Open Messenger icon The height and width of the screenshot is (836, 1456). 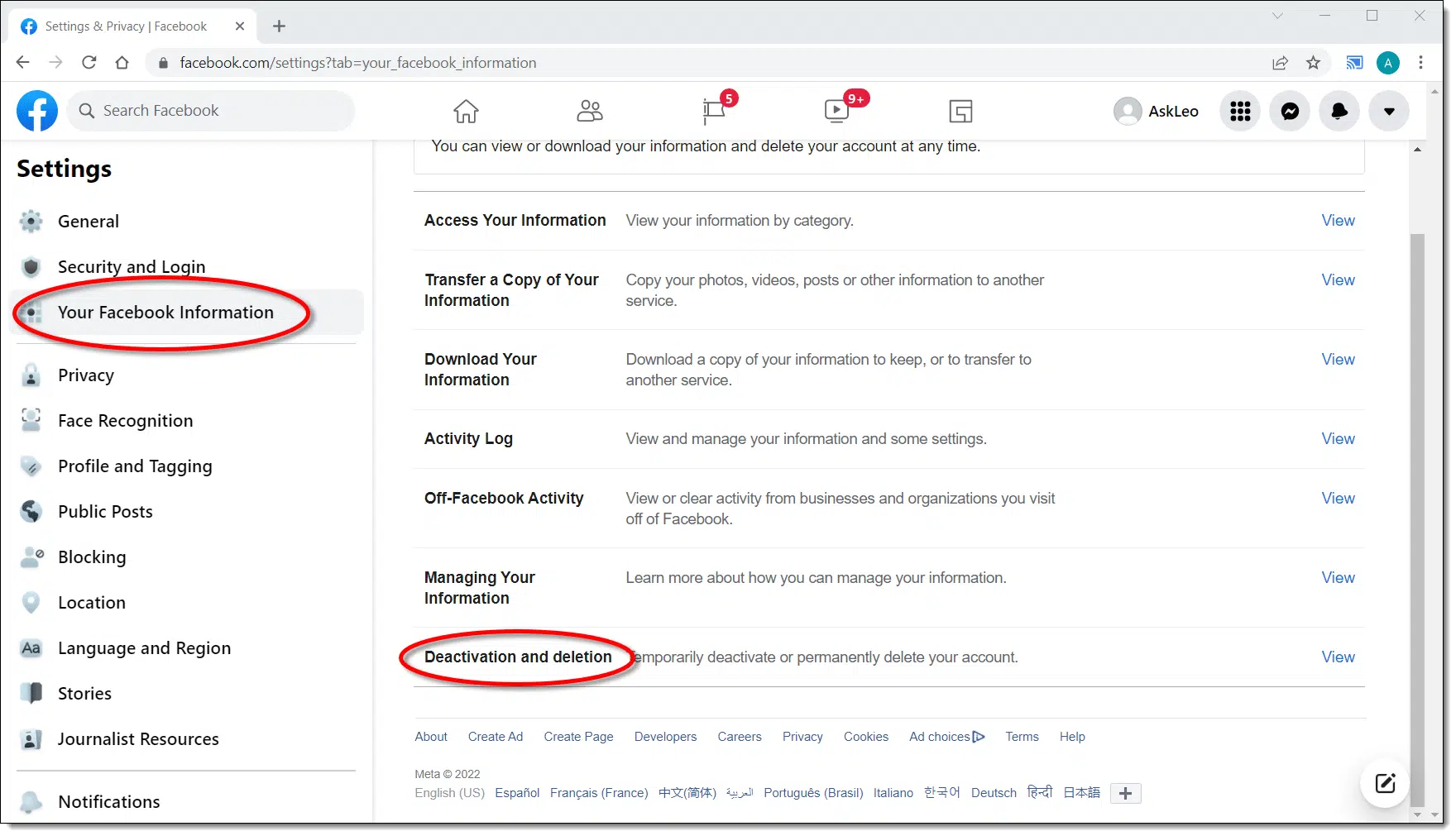tap(1290, 111)
